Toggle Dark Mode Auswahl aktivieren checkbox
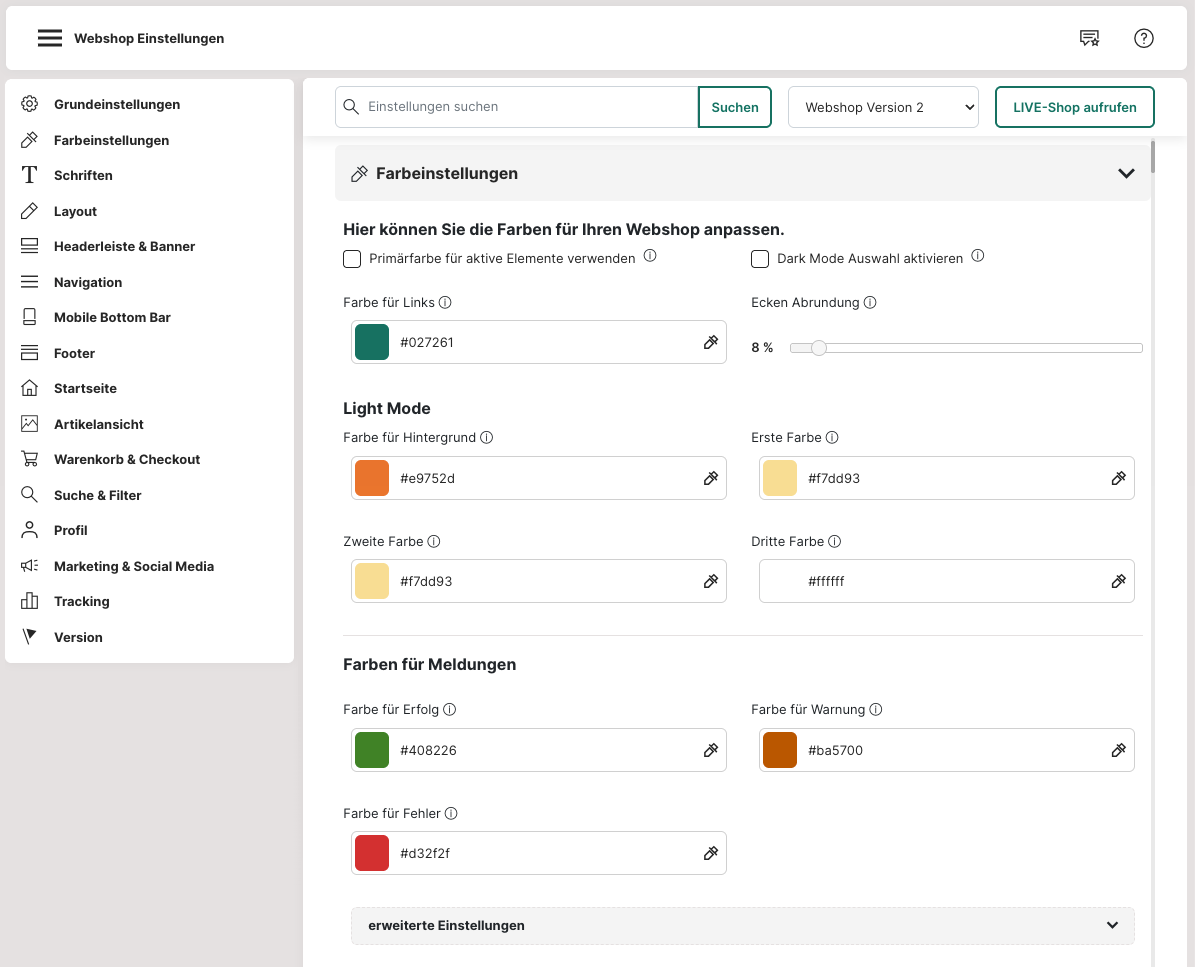This screenshot has height=967, width=1195. coord(760,259)
